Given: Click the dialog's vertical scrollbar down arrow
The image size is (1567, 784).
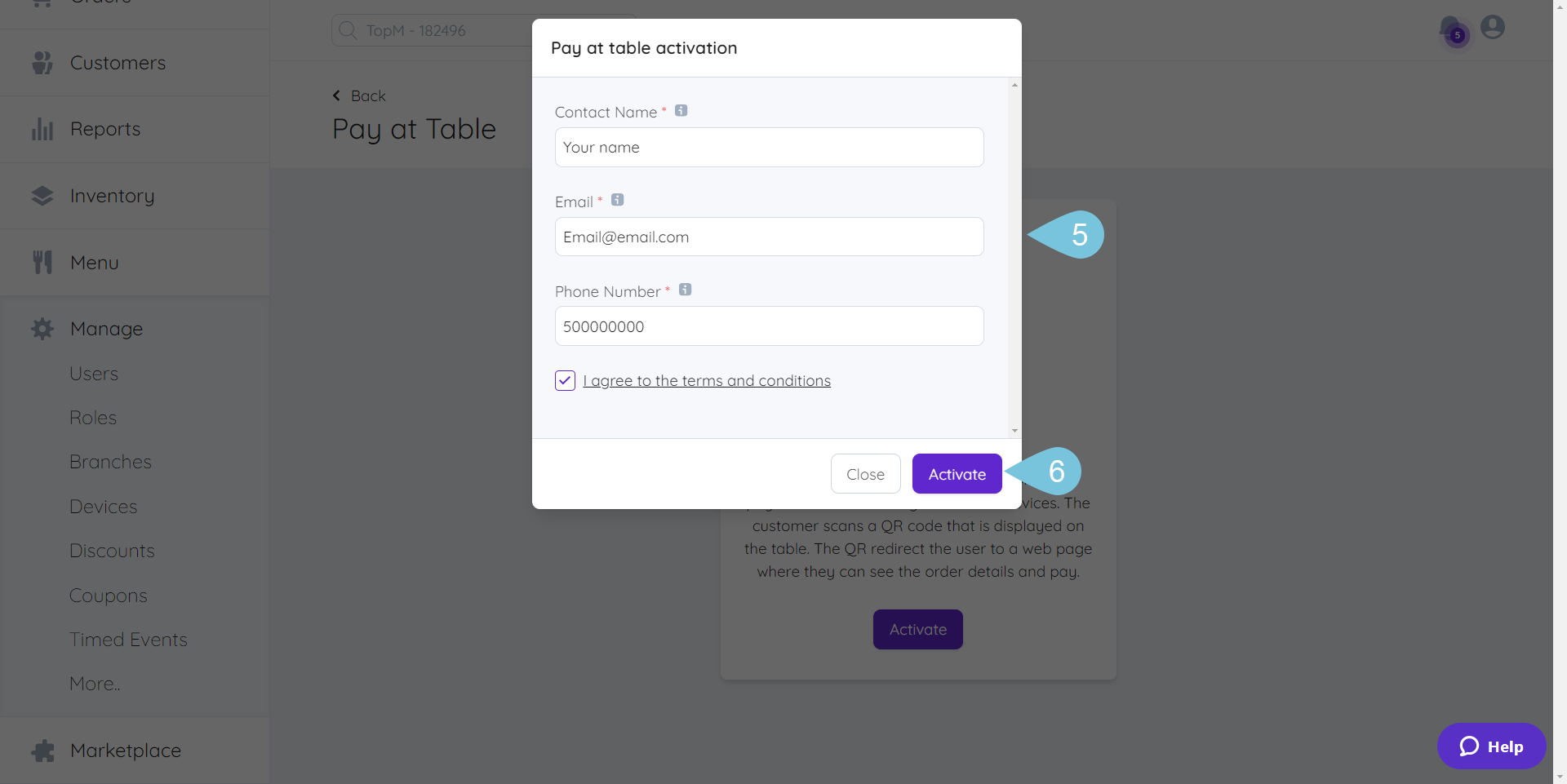Looking at the screenshot, I should 1014,431.
